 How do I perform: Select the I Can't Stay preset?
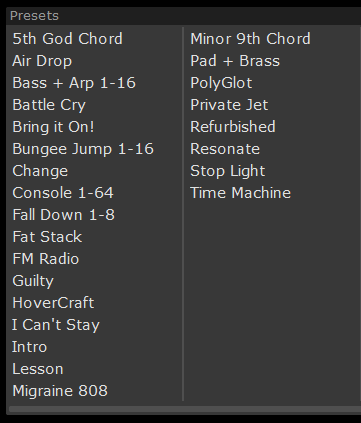tap(56, 325)
